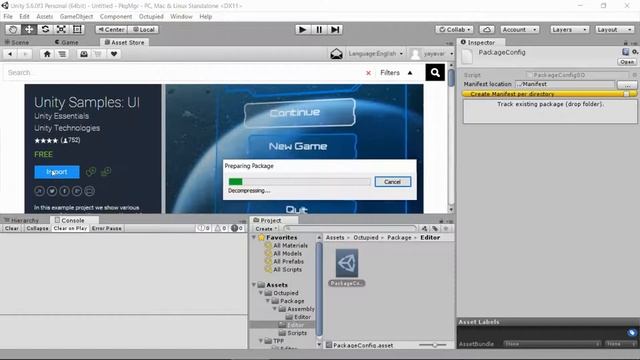Click search by label icon in Project

click(435, 229)
